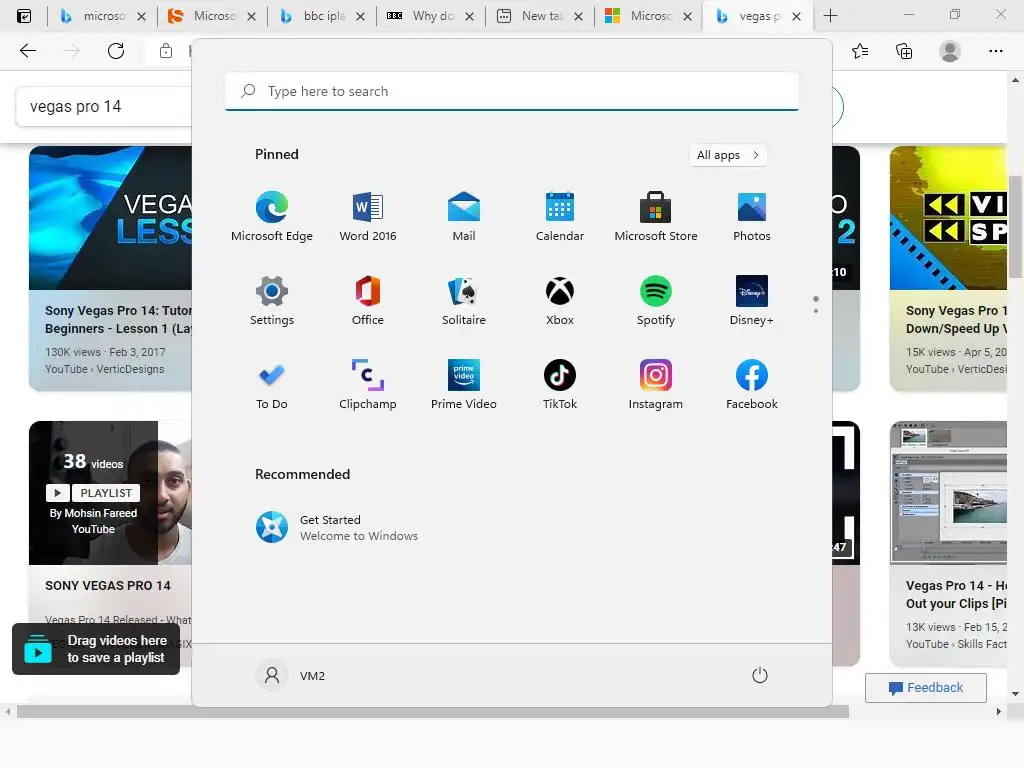Screen dimensions: 1024x768
Task: Click the horizontal scrollbar
Action: [432, 711]
